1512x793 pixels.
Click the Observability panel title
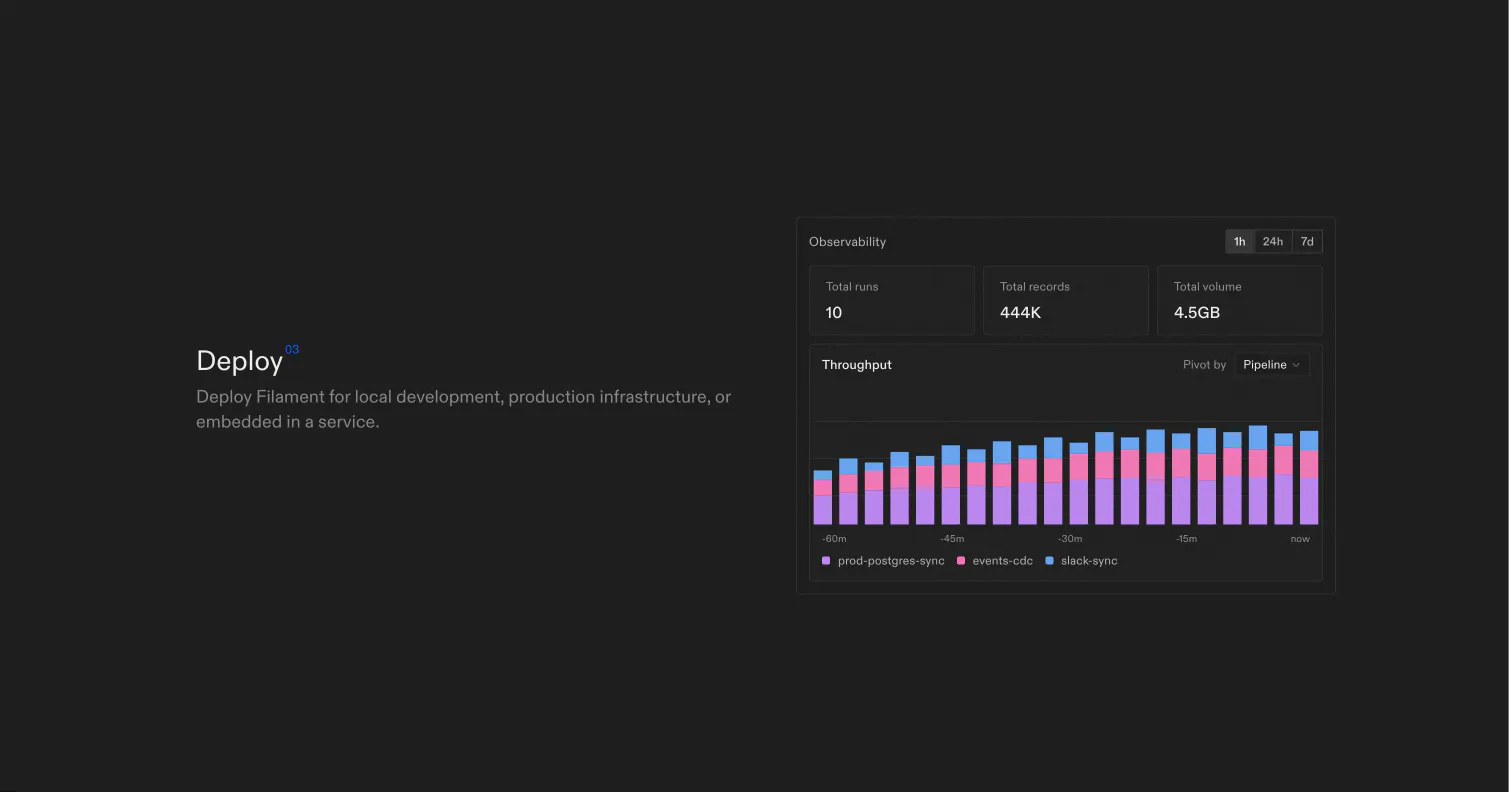coord(848,242)
